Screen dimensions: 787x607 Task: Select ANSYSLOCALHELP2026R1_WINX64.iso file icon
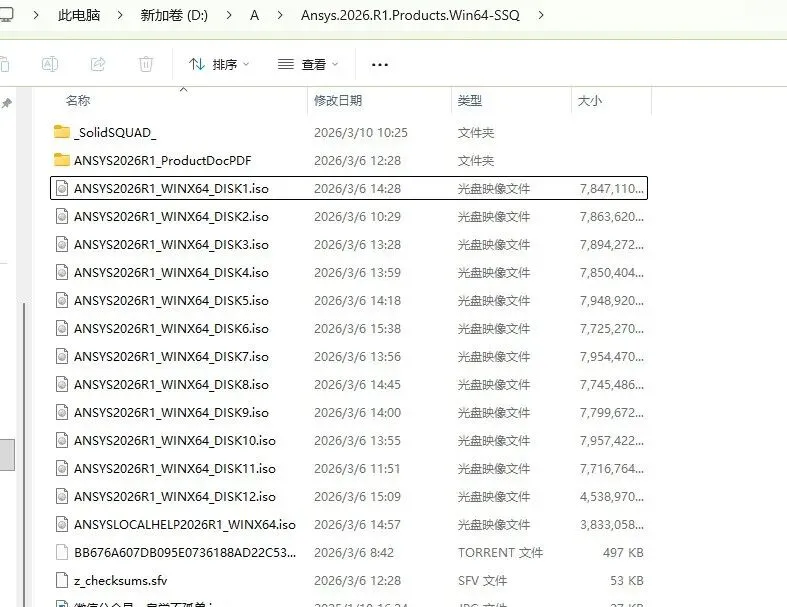(62, 524)
